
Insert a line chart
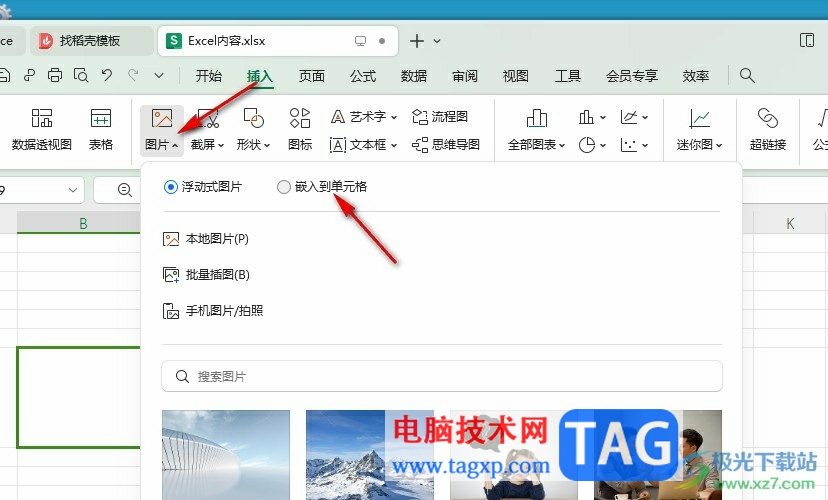click(x=634, y=117)
